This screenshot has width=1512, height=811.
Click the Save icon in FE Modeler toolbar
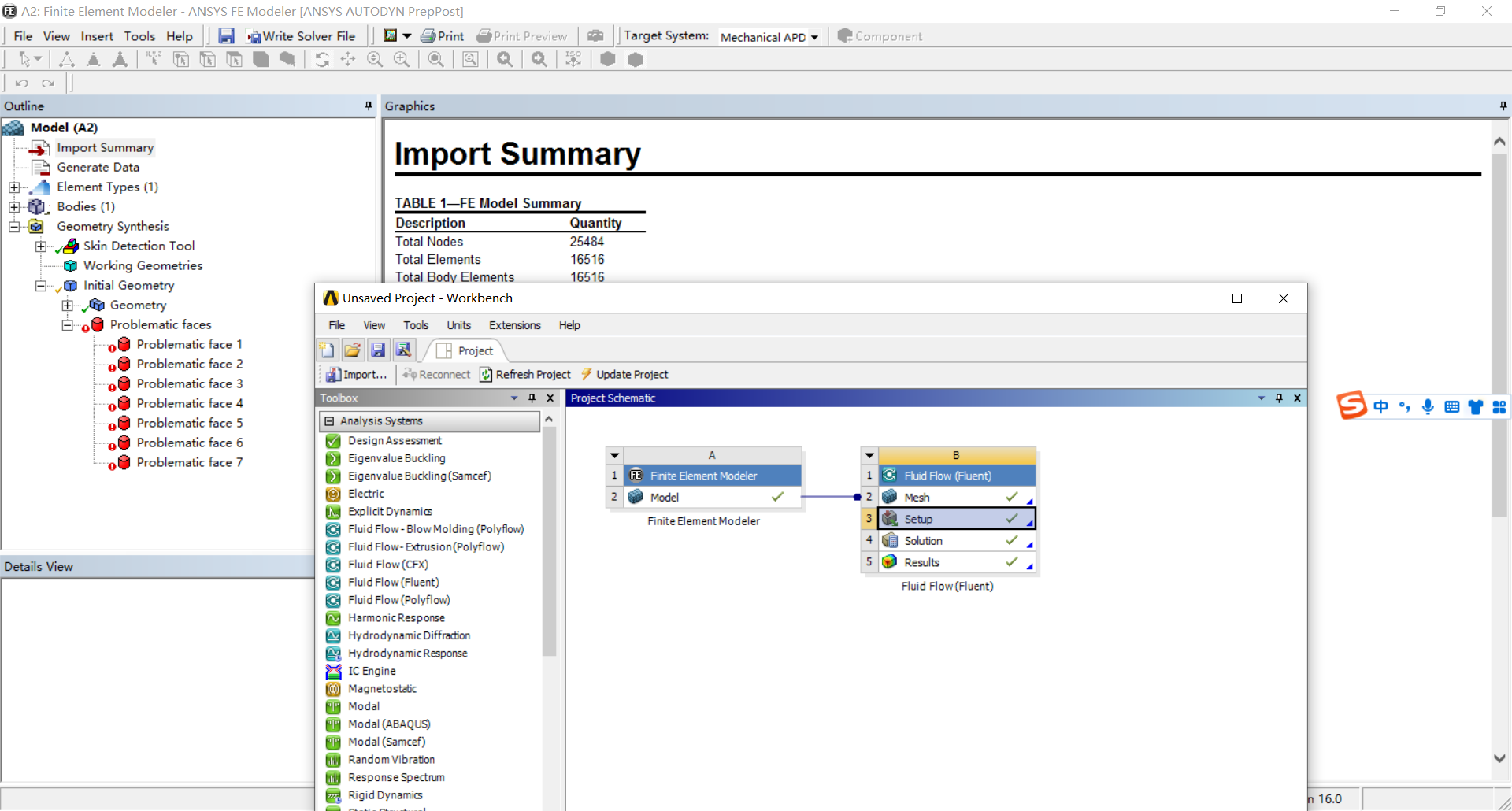tap(226, 36)
